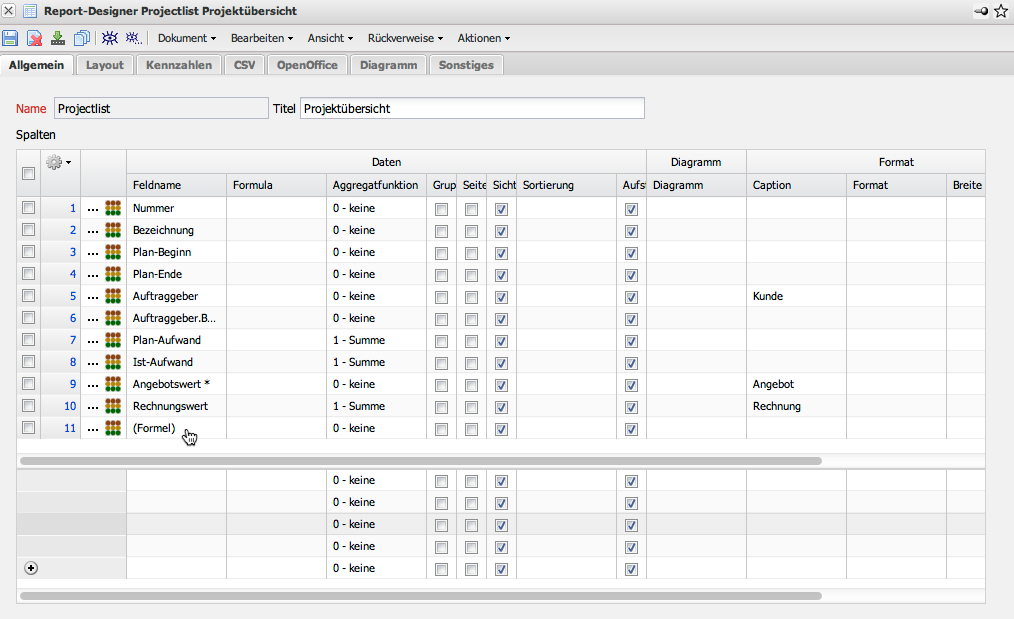This screenshot has width=1014, height=619.
Task: Click the blue floppy disk save icon
Action: [11, 38]
